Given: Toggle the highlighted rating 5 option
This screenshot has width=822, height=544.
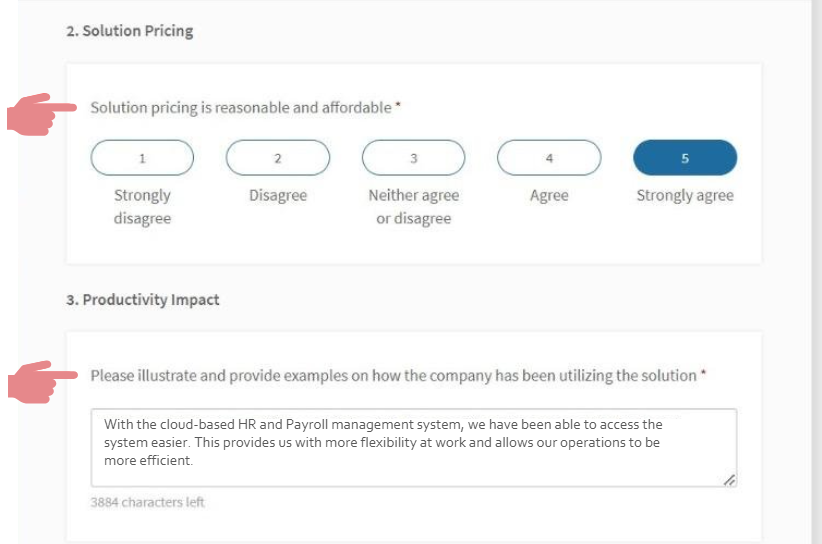Looking at the screenshot, I should click(x=685, y=158).
